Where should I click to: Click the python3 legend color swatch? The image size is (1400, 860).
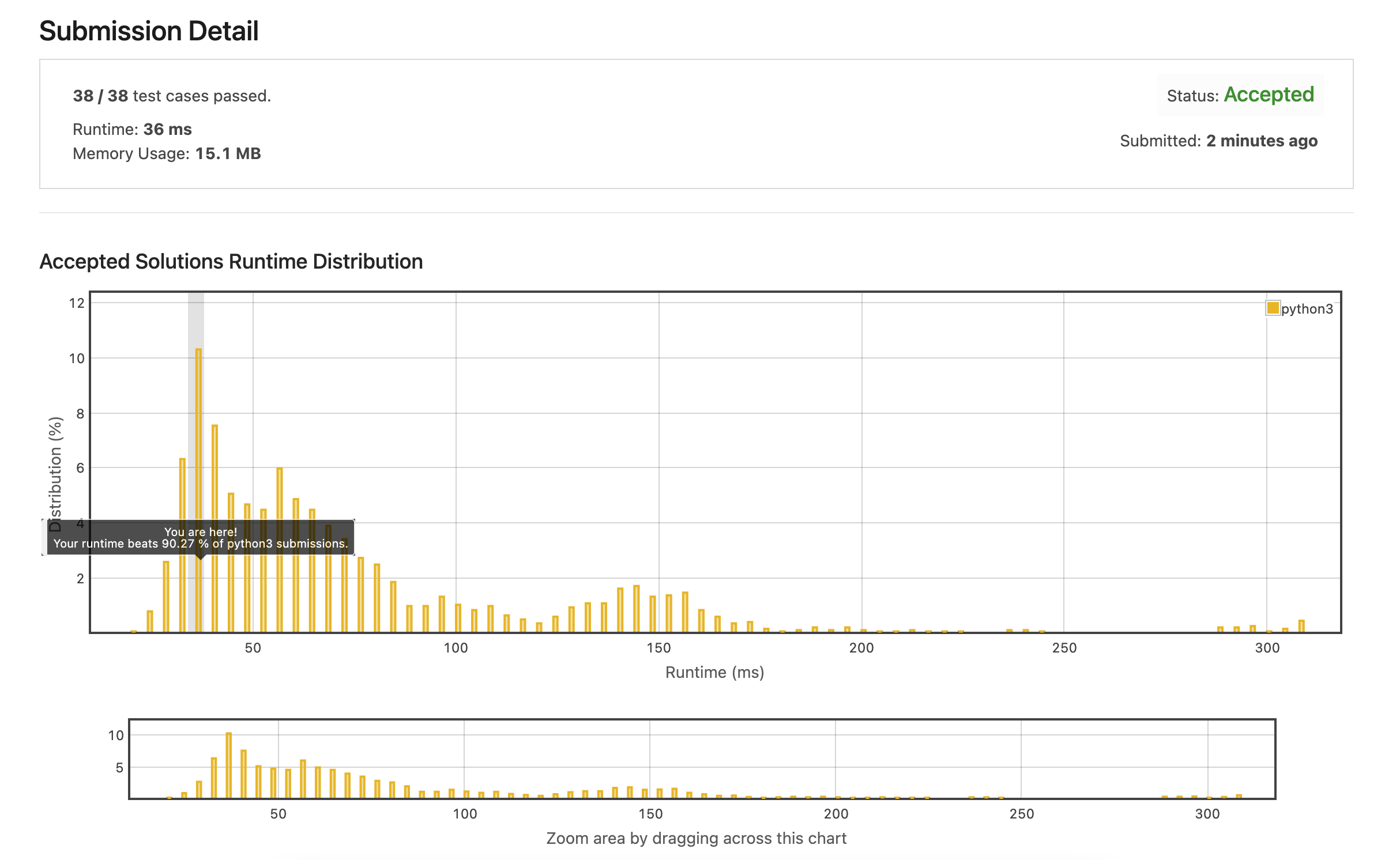tap(1272, 308)
